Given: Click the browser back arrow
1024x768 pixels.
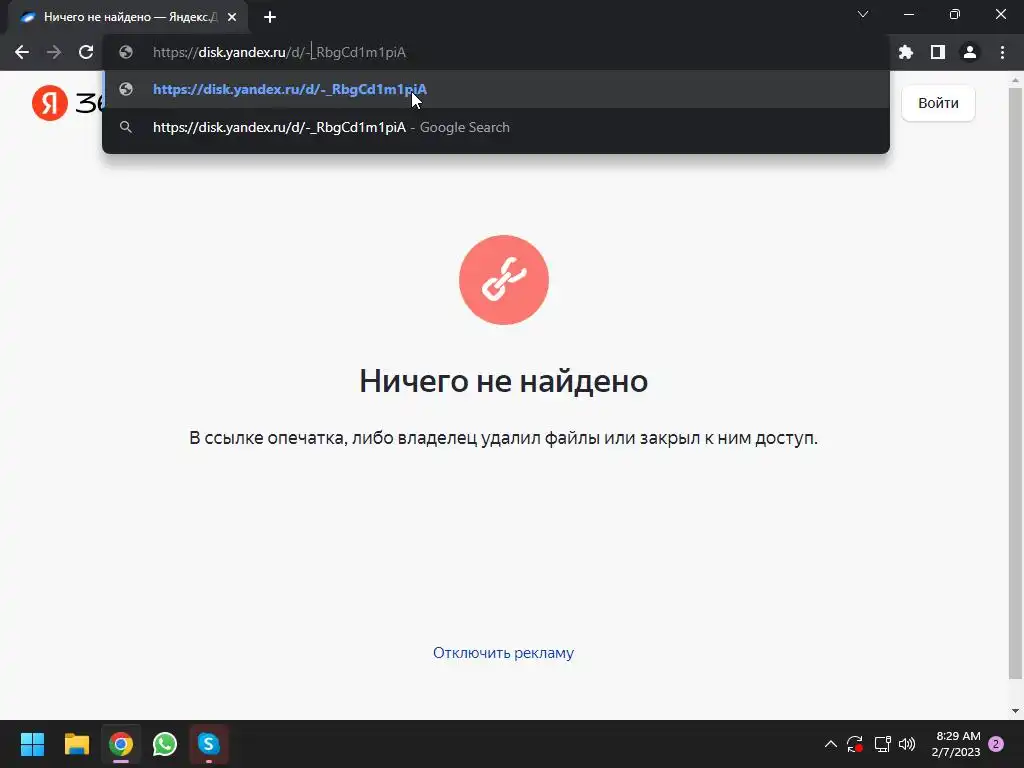Looking at the screenshot, I should point(22,52).
